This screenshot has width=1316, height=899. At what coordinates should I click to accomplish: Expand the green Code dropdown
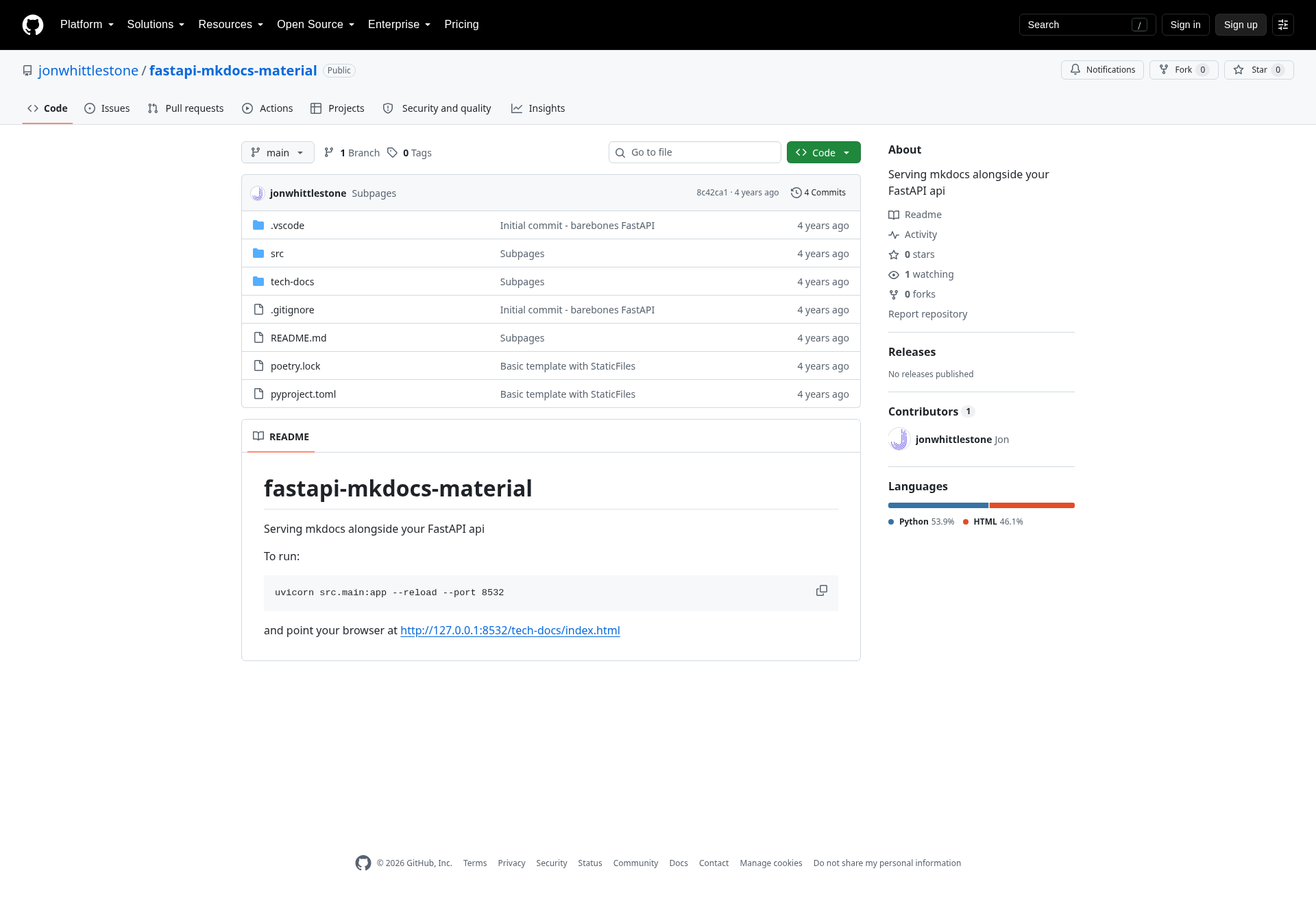point(823,152)
